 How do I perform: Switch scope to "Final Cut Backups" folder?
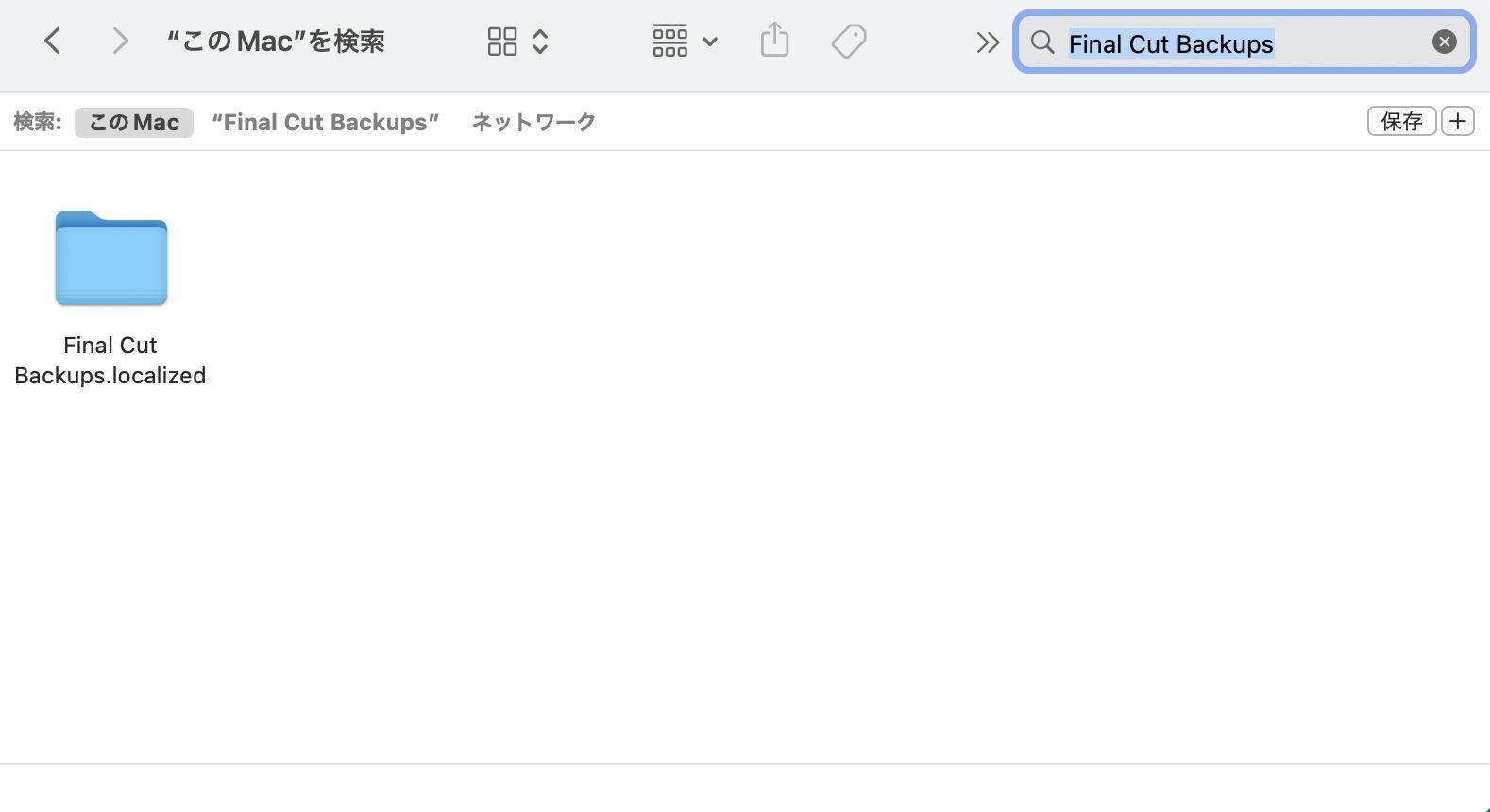(x=326, y=123)
